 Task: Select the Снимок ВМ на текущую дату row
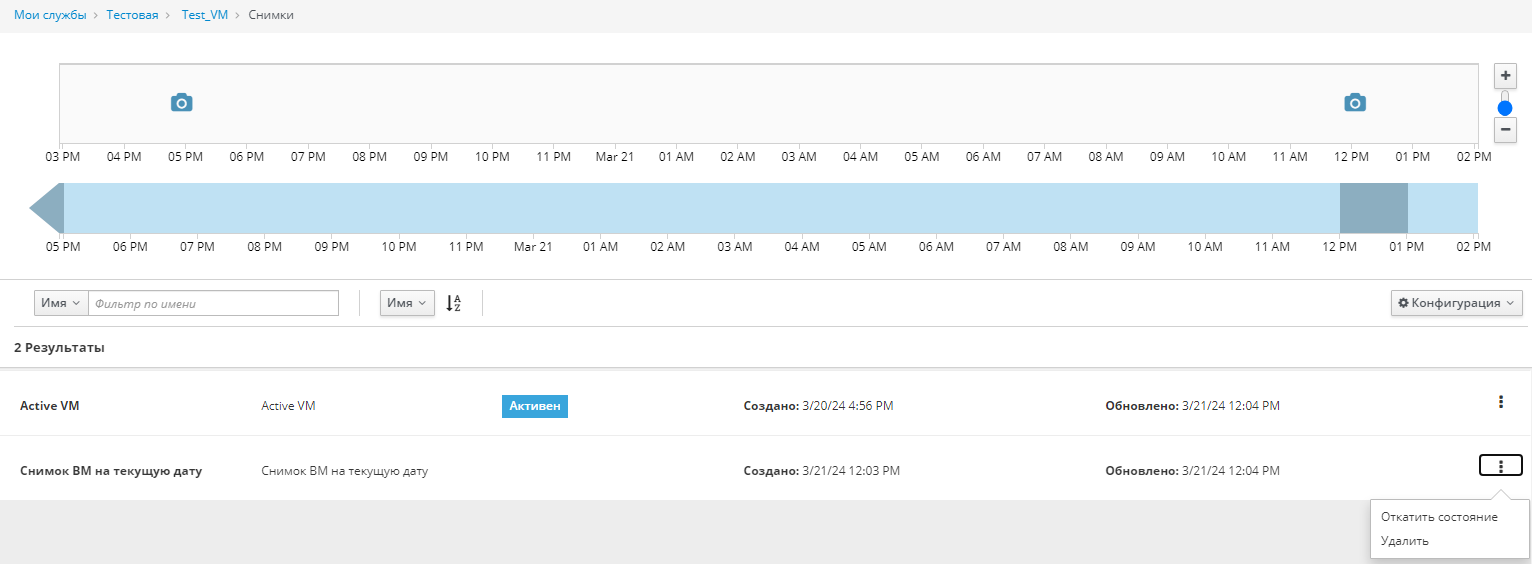click(x=110, y=470)
